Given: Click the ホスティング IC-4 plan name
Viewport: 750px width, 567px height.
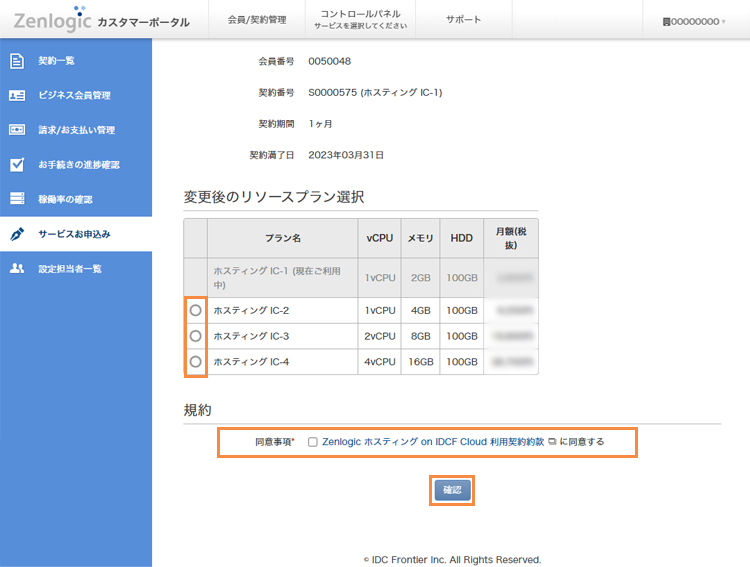Looking at the screenshot, I should (251, 362).
